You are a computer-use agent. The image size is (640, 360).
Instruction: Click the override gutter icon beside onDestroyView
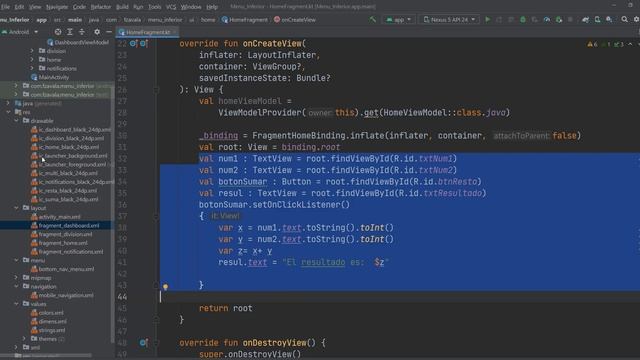click(143, 342)
